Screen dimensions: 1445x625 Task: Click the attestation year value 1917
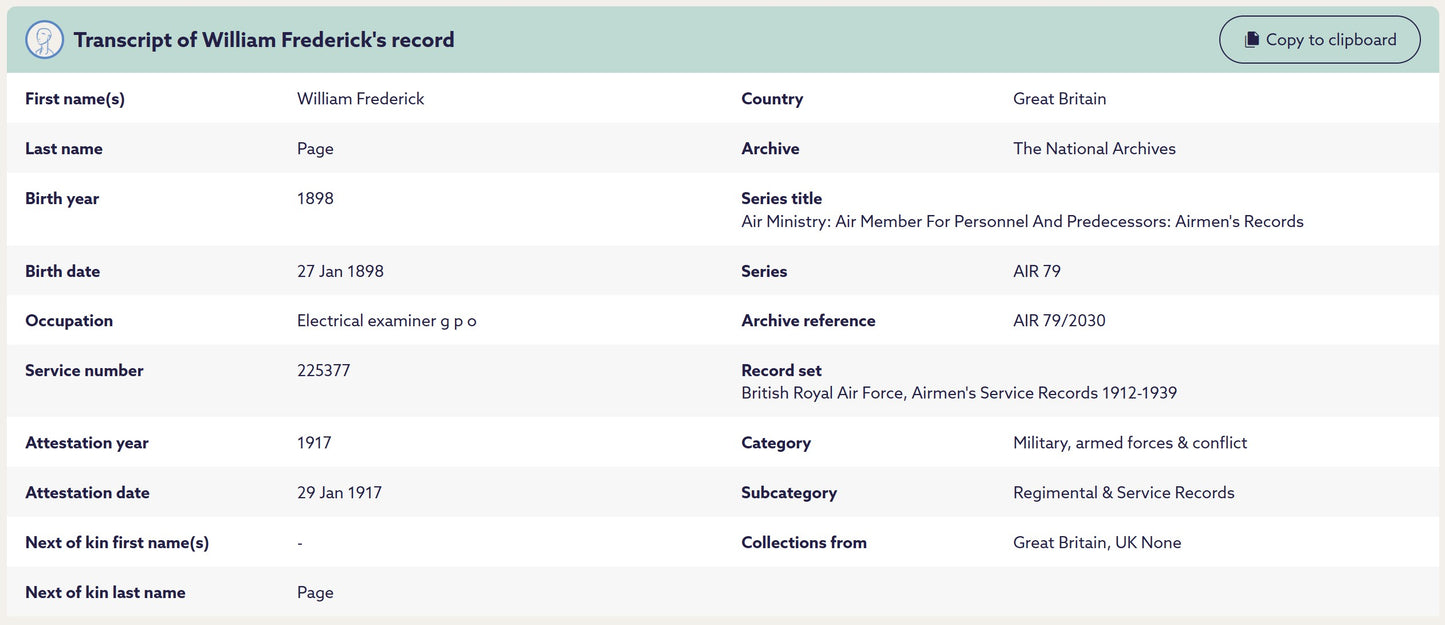(x=314, y=443)
